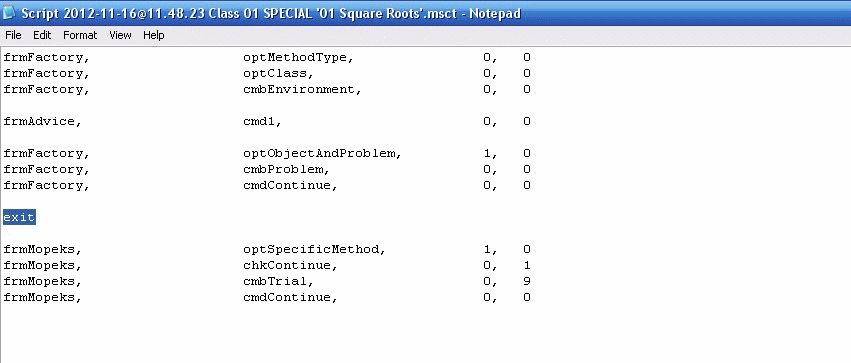
Task: Click on optObjectAndProblem text
Action: [x=322, y=154]
